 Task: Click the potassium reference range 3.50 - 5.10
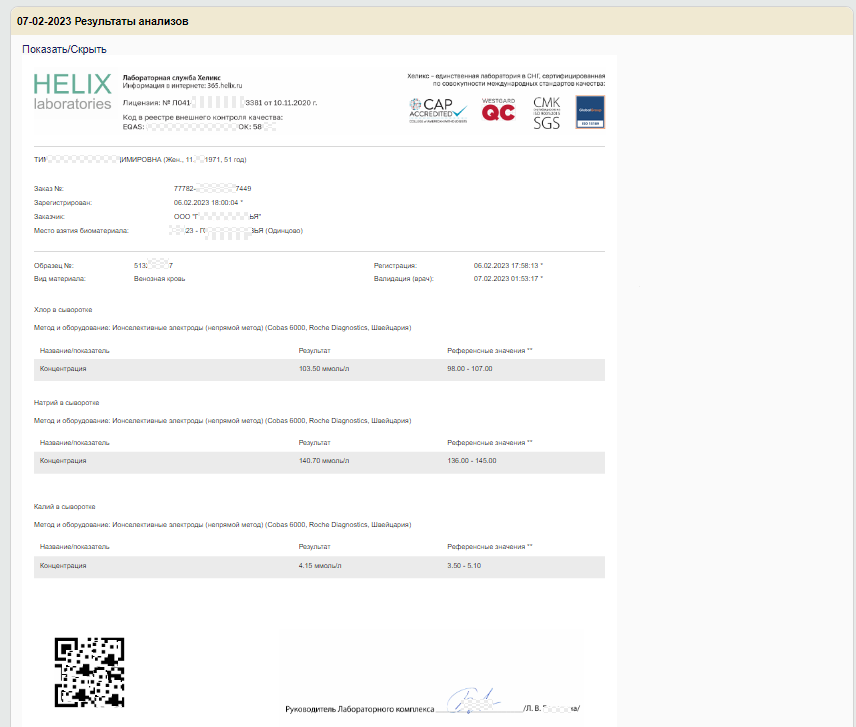(463, 566)
